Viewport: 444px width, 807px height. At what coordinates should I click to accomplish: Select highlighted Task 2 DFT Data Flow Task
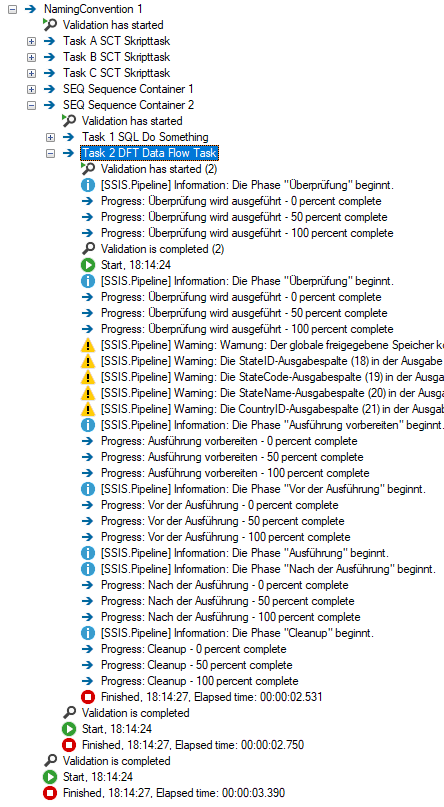click(149, 153)
